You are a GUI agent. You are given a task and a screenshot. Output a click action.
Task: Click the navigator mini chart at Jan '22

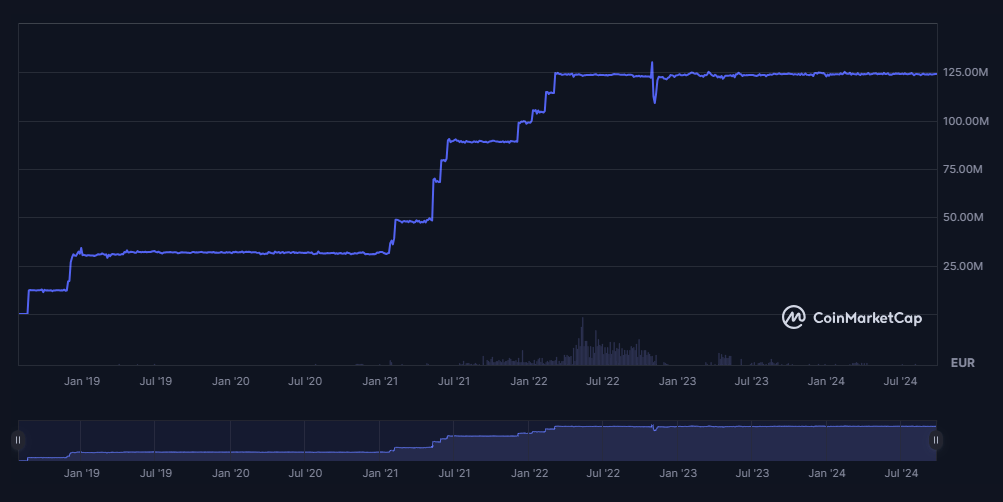[530, 440]
